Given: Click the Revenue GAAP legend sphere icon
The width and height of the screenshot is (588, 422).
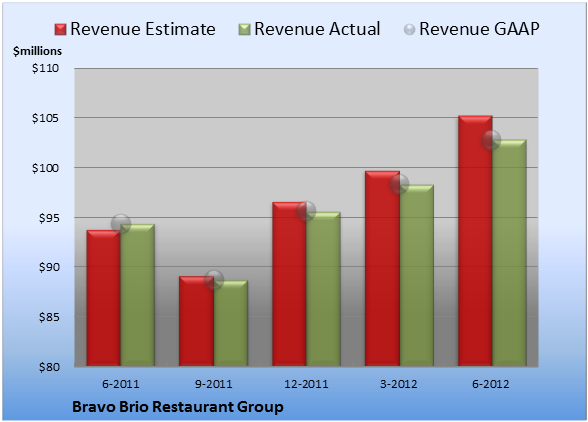Looking at the screenshot, I should pyautogui.click(x=410, y=30).
